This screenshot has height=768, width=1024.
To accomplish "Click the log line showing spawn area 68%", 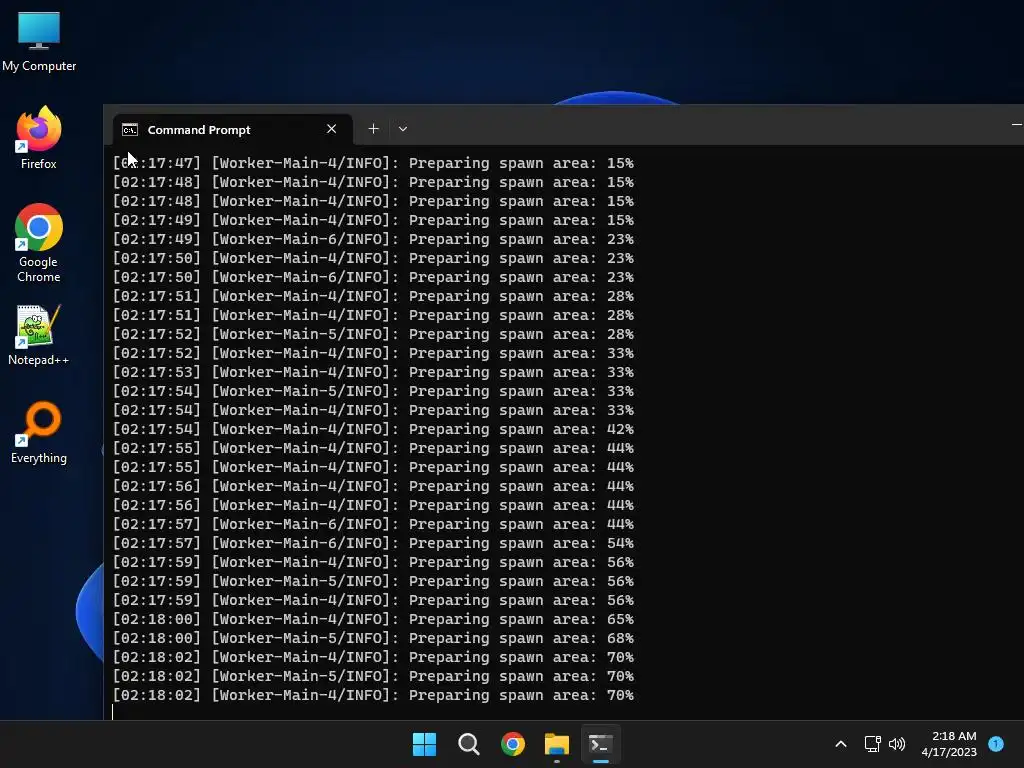I will pos(373,638).
